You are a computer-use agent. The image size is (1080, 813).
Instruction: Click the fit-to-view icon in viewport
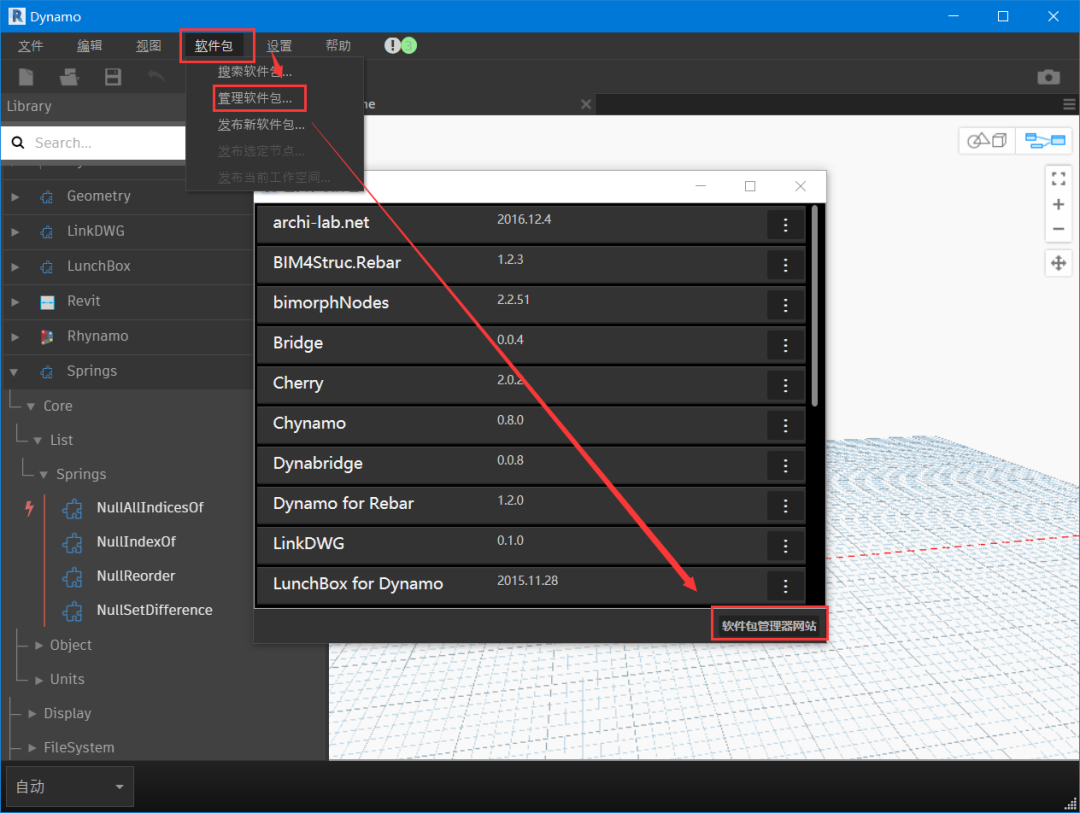(1058, 179)
